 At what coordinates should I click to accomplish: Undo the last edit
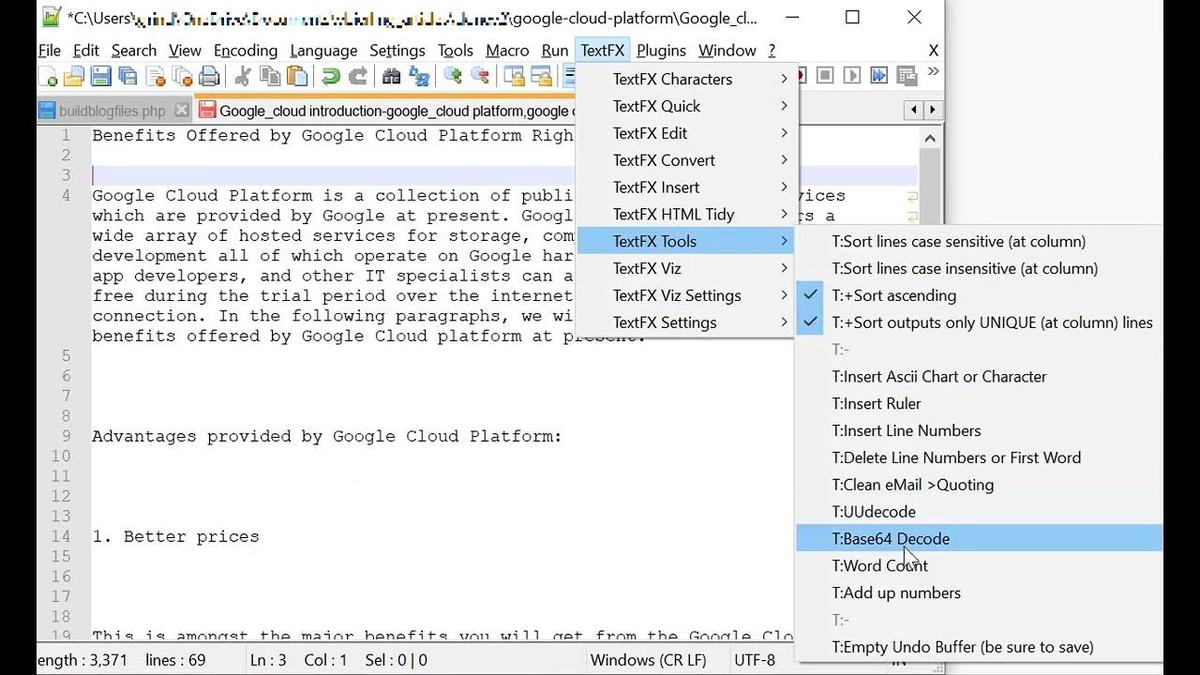click(329, 76)
